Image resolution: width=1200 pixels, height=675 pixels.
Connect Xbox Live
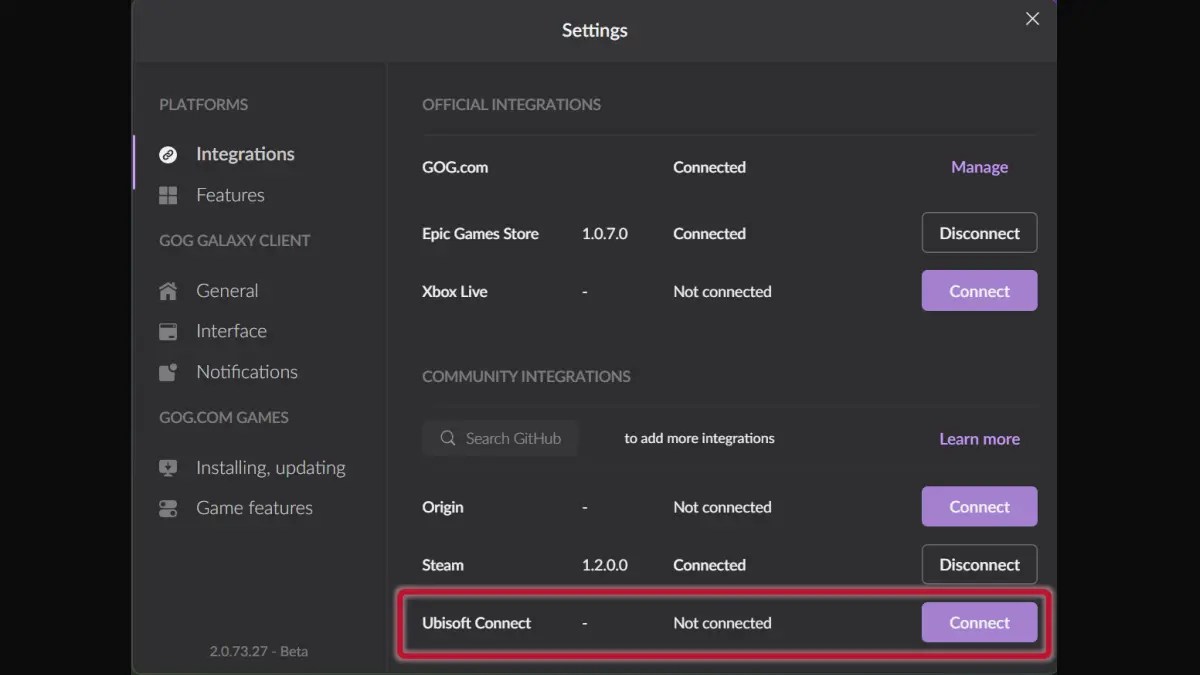point(979,290)
